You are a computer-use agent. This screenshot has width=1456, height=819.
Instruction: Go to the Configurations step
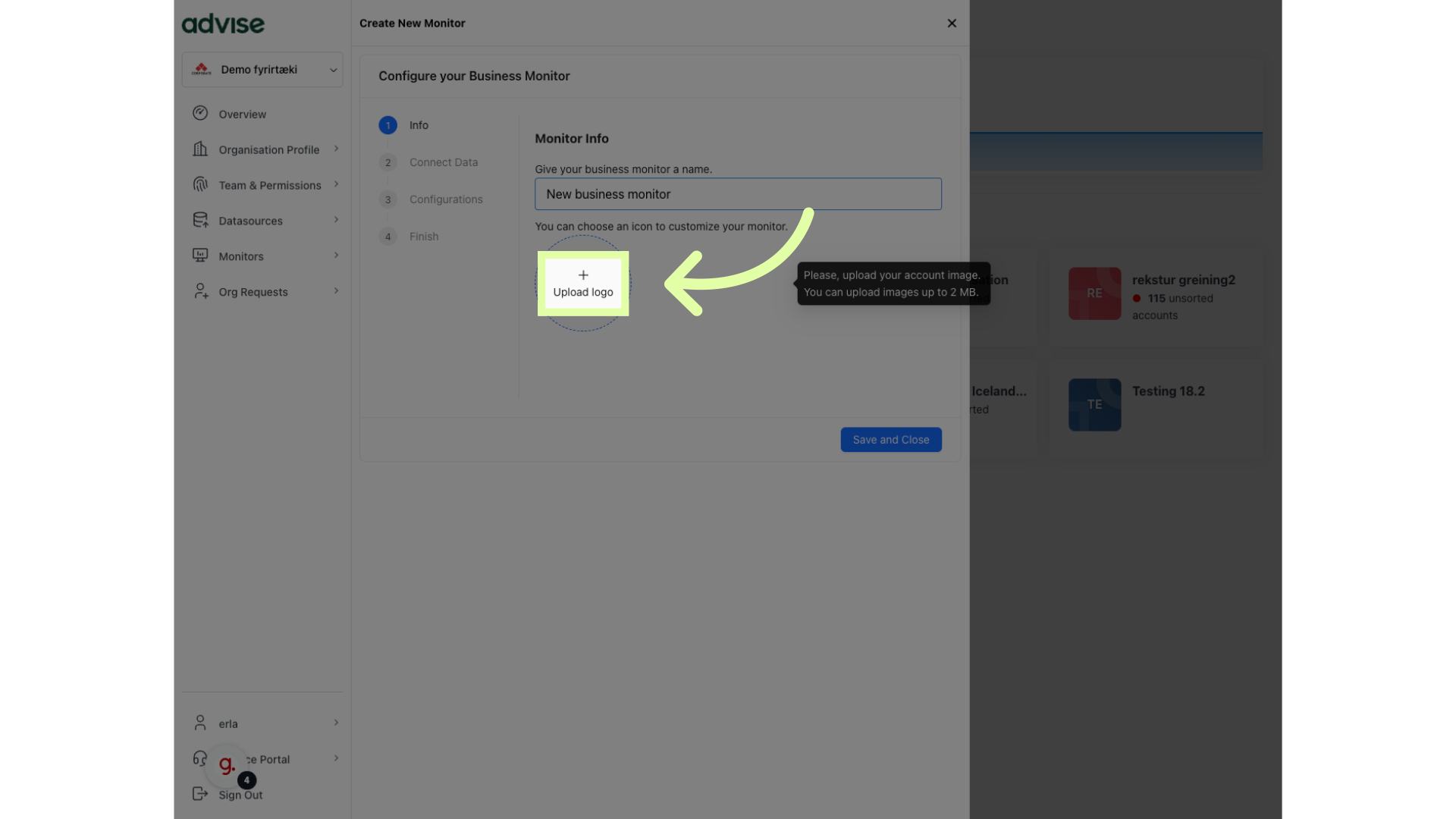click(445, 199)
